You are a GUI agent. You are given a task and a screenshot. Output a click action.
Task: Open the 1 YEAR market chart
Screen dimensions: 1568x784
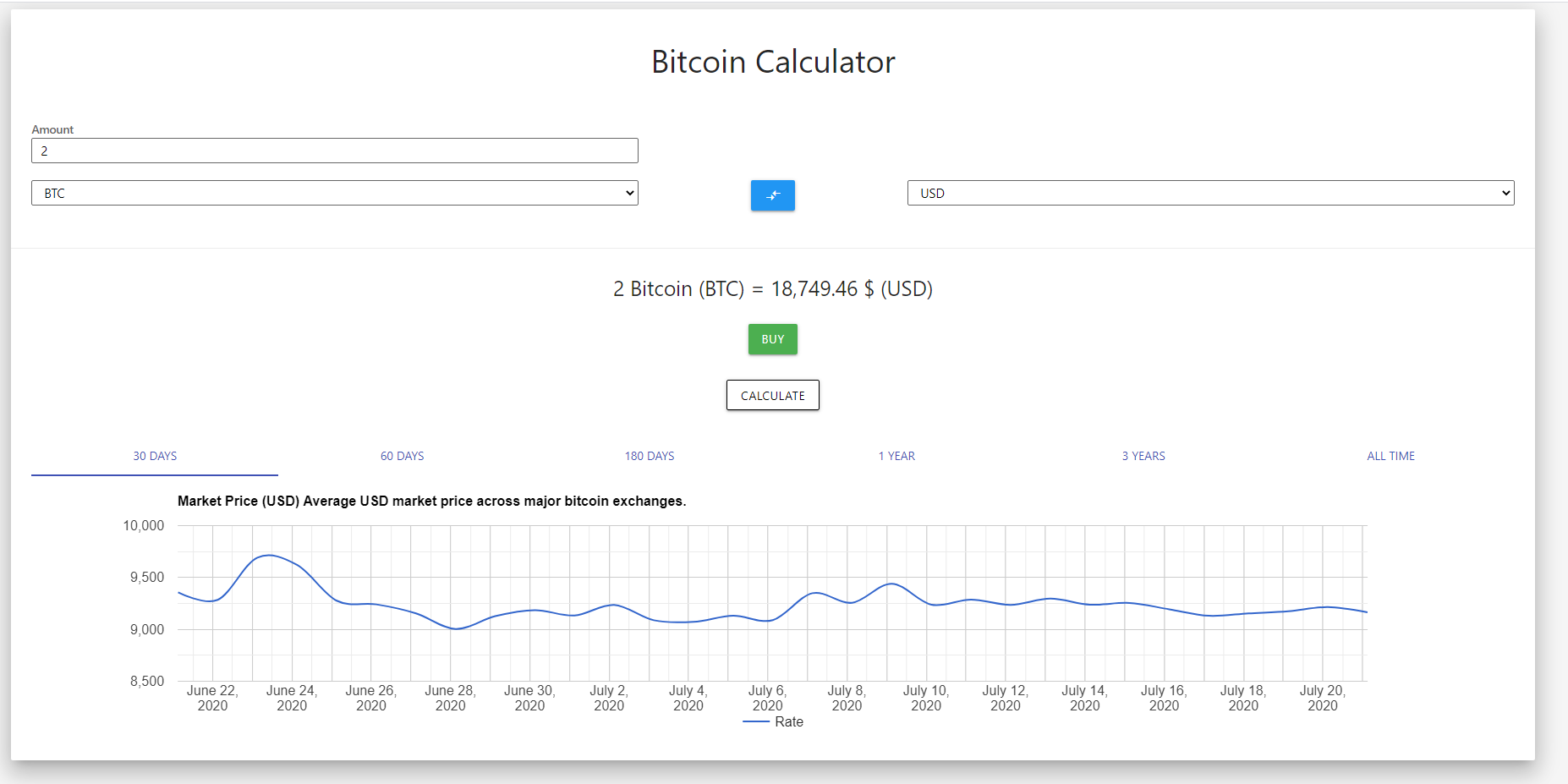[896, 456]
